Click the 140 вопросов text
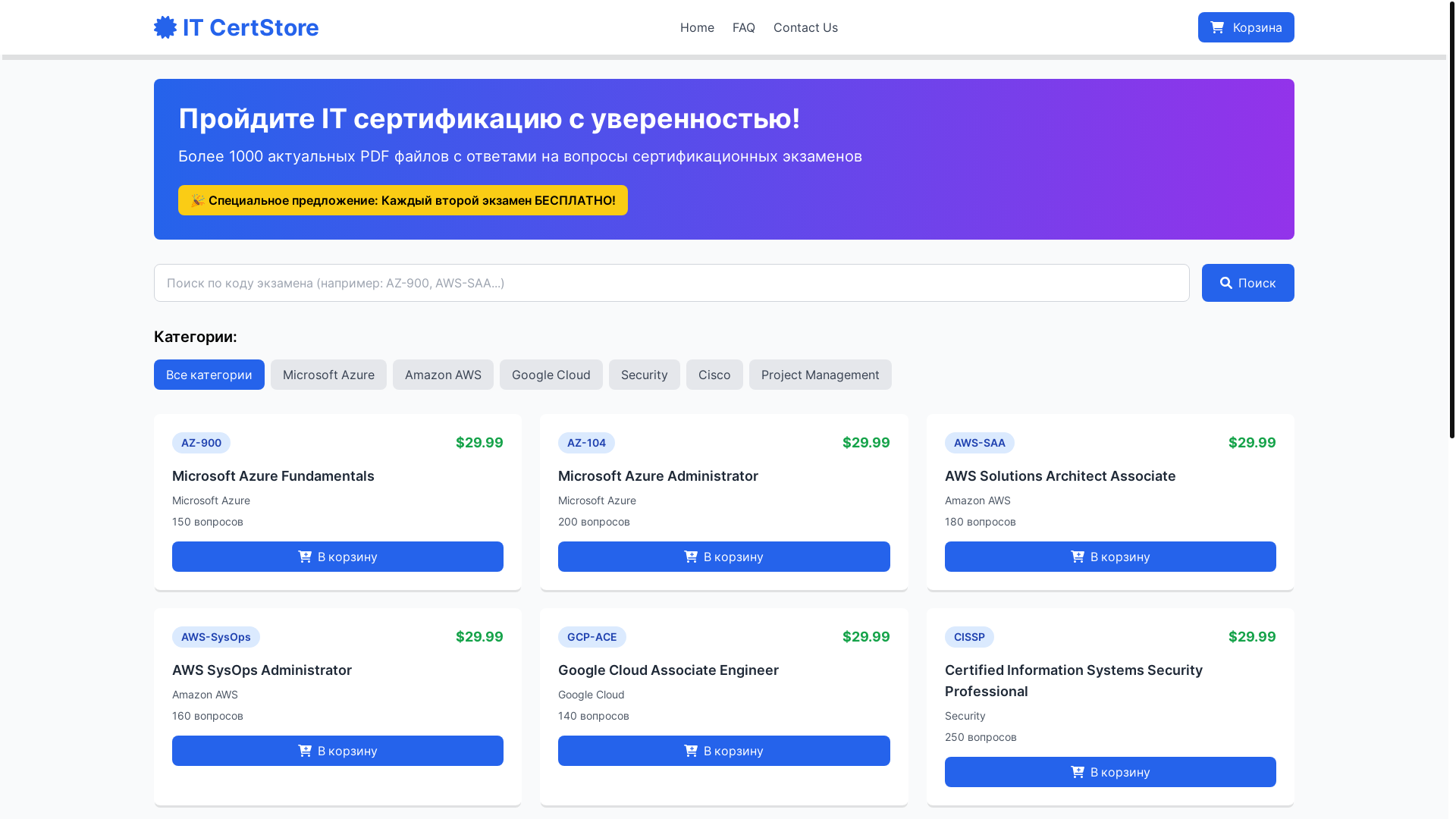 click(x=594, y=716)
